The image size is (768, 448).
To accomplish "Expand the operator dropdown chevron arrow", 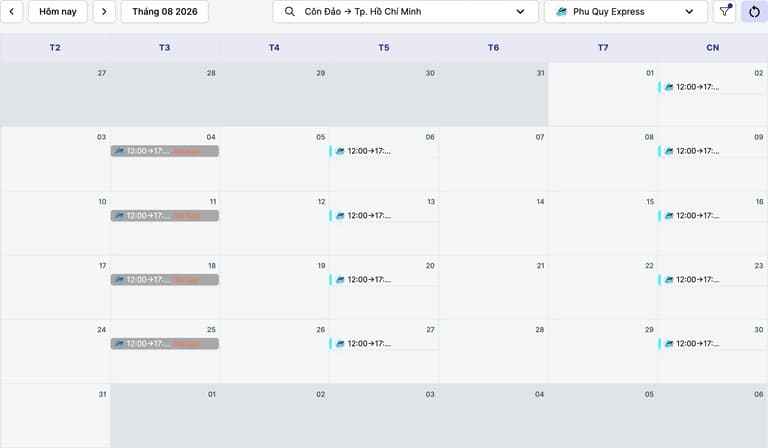I will [x=689, y=11].
